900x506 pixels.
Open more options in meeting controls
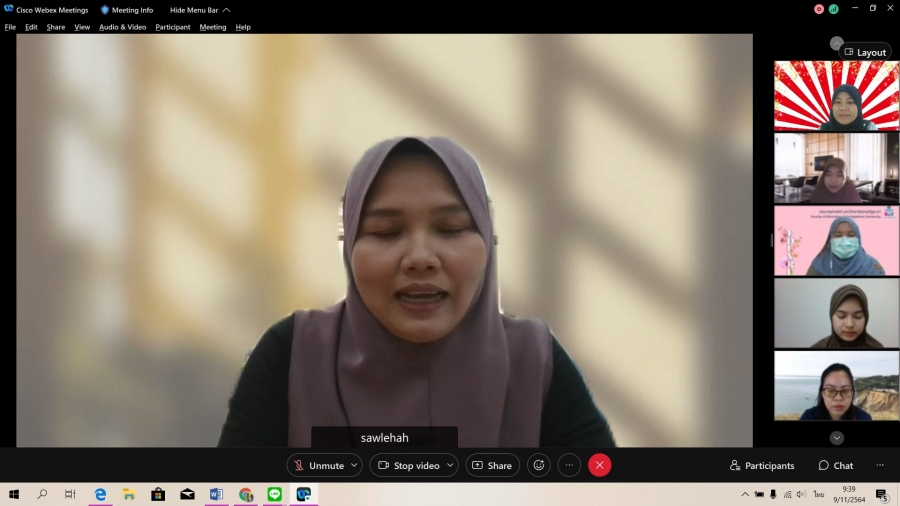[569, 465]
